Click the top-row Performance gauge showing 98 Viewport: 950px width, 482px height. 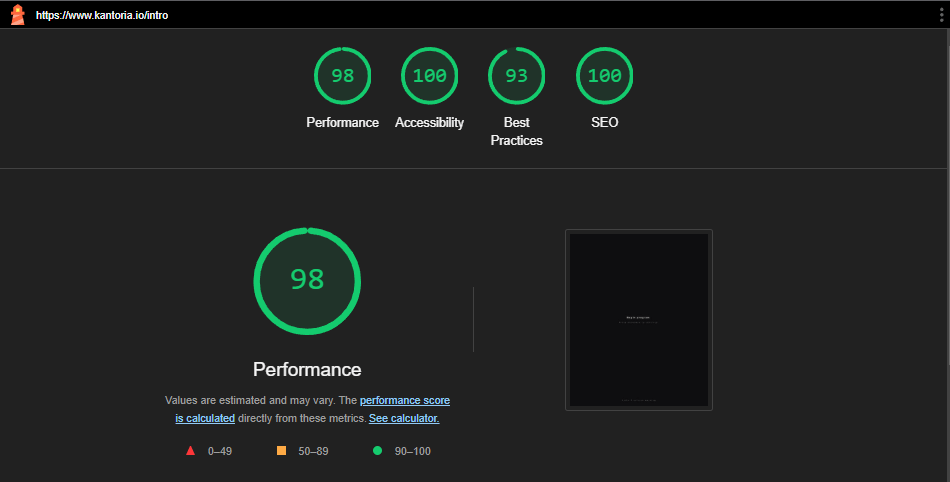point(342,76)
